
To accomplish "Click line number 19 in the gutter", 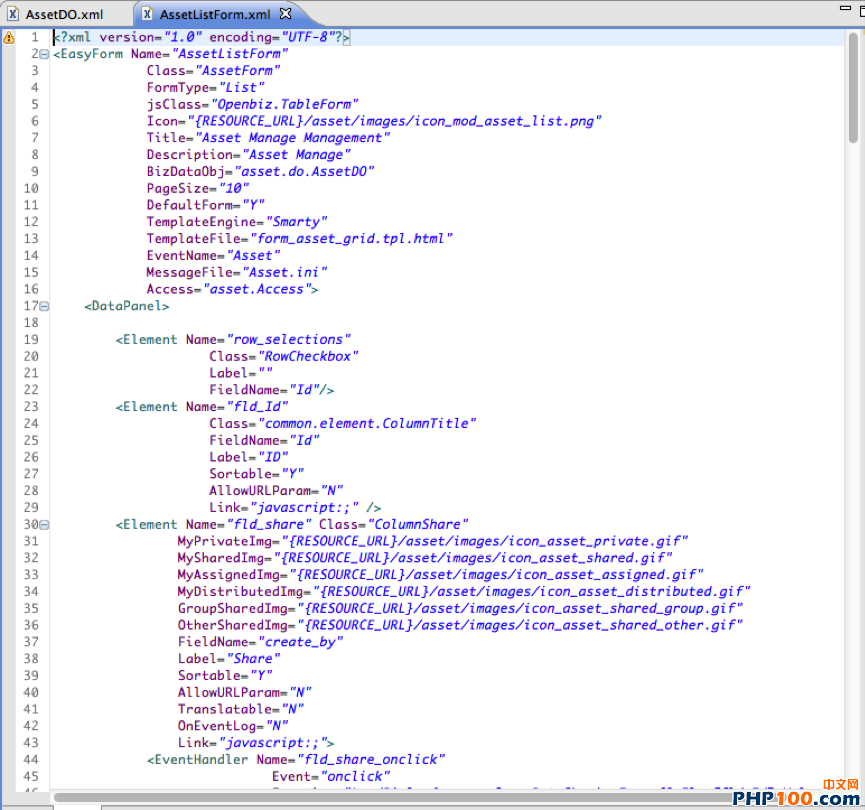I will pyautogui.click(x=30, y=340).
